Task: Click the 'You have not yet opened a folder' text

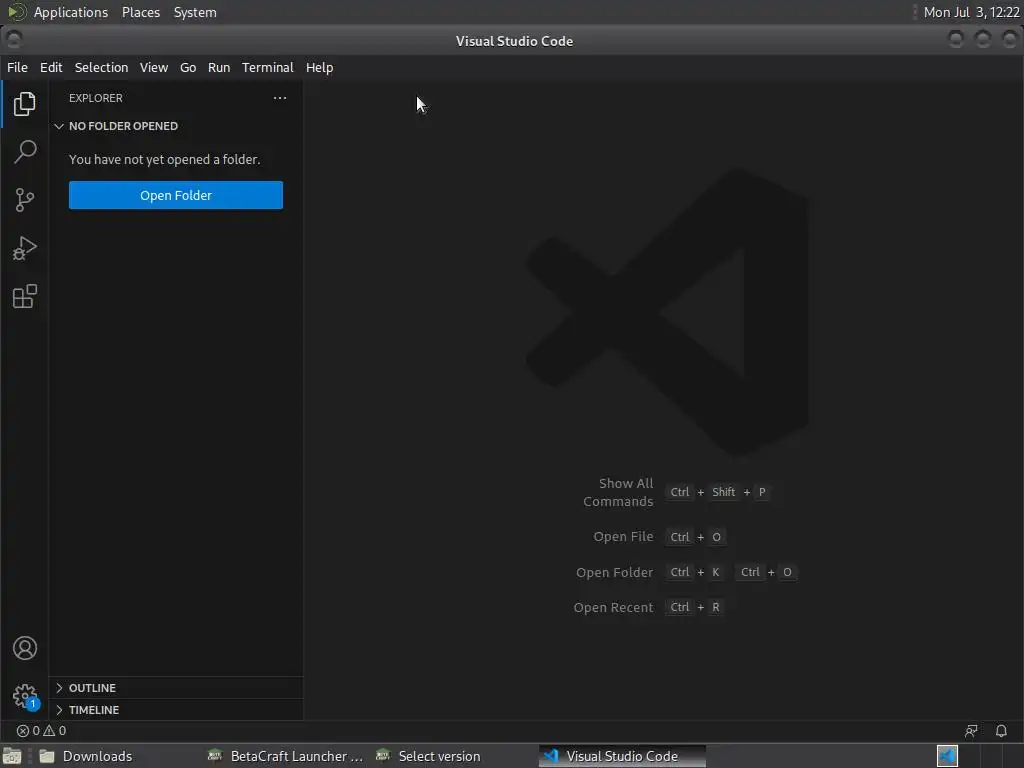Action: click(165, 159)
